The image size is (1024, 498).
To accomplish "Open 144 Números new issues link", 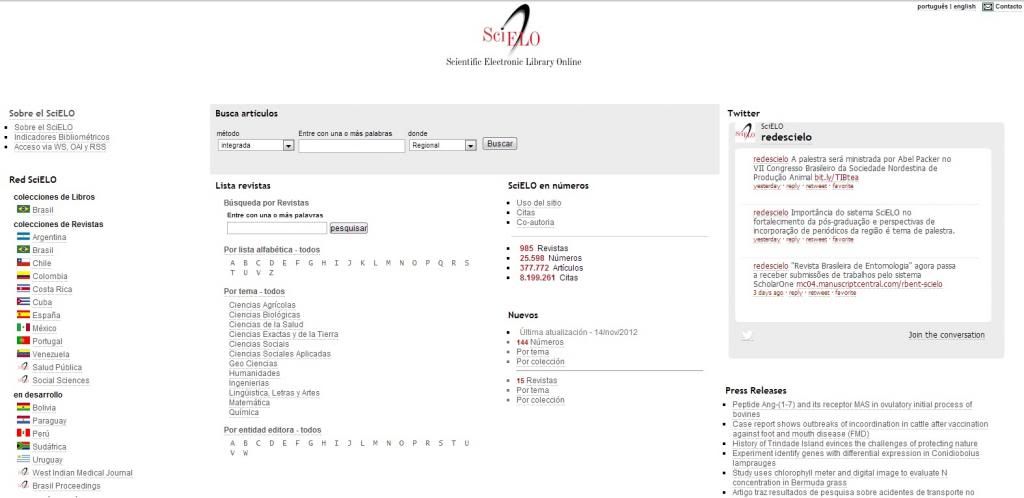I will point(539,342).
